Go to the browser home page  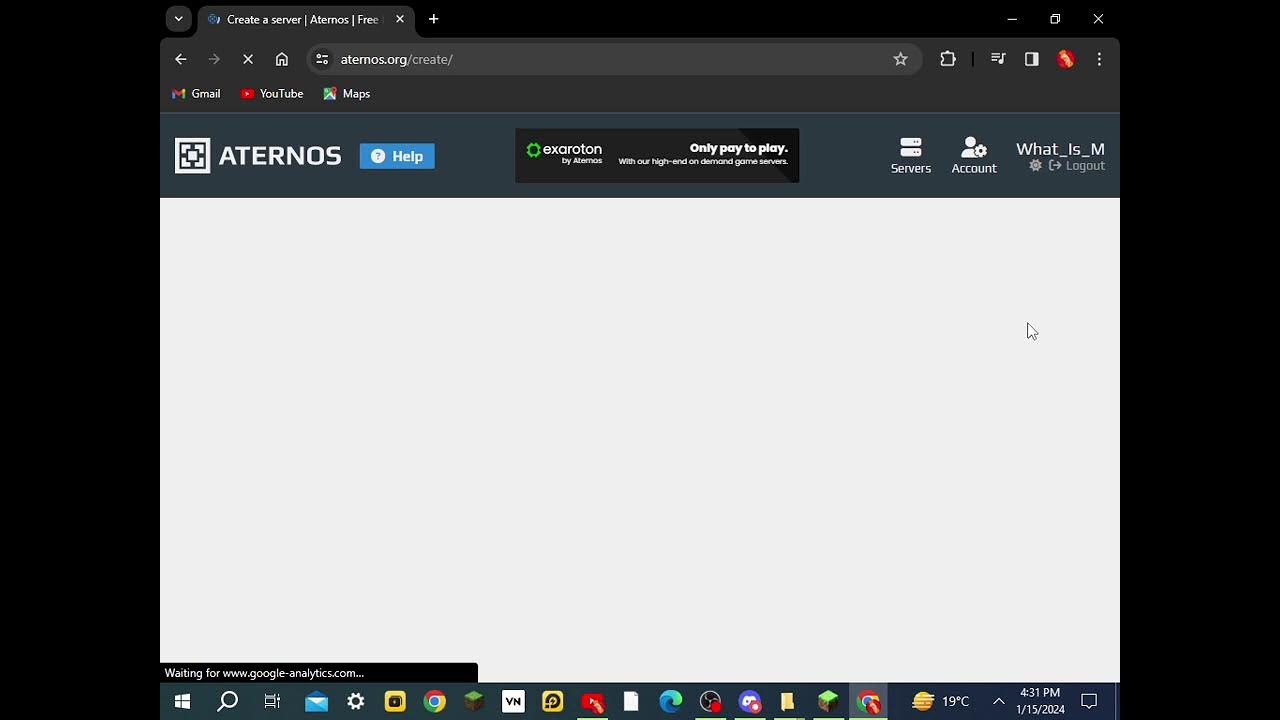point(282,59)
